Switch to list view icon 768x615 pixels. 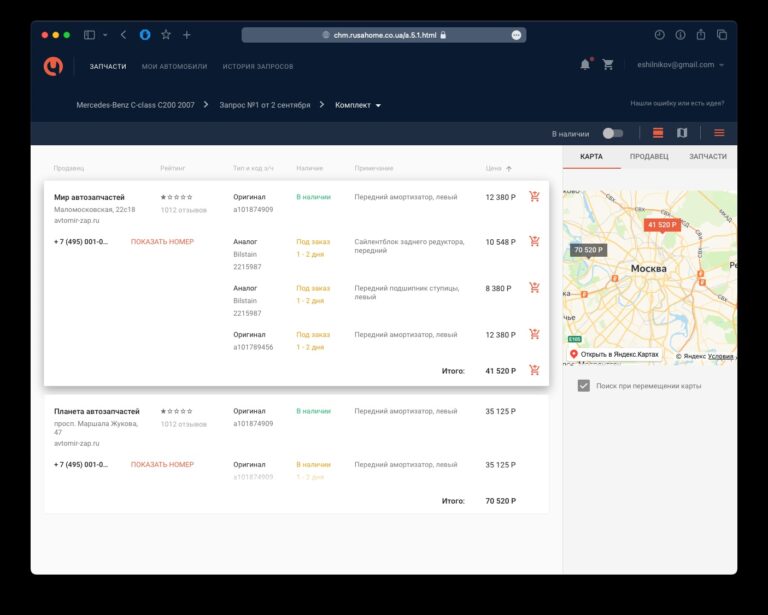pos(658,133)
